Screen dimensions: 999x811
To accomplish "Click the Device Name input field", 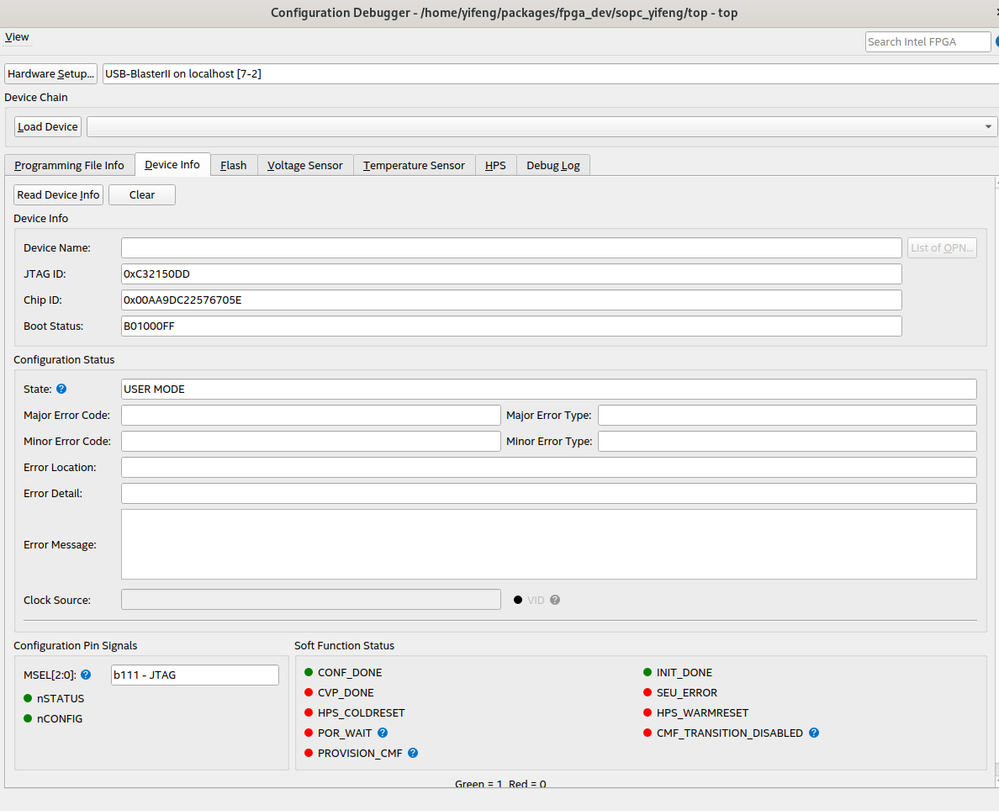I will click(x=511, y=248).
